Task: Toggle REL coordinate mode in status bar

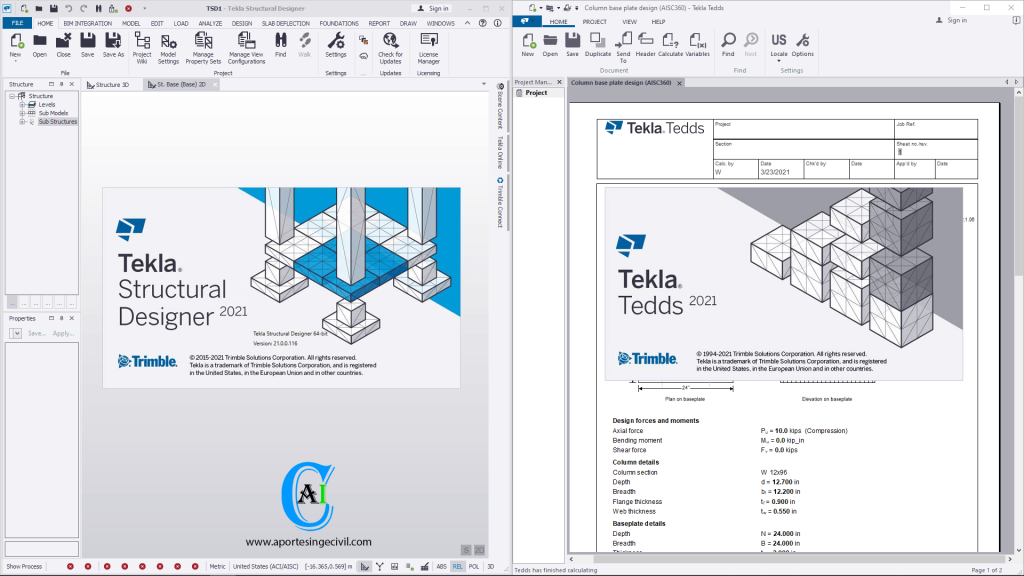Action: [x=456, y=566]
